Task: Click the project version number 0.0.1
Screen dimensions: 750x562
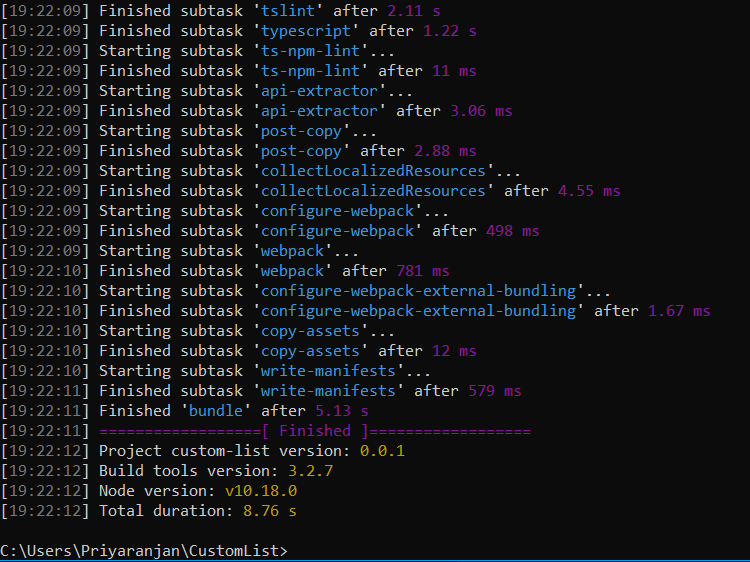Action: [x=382, y=451]
